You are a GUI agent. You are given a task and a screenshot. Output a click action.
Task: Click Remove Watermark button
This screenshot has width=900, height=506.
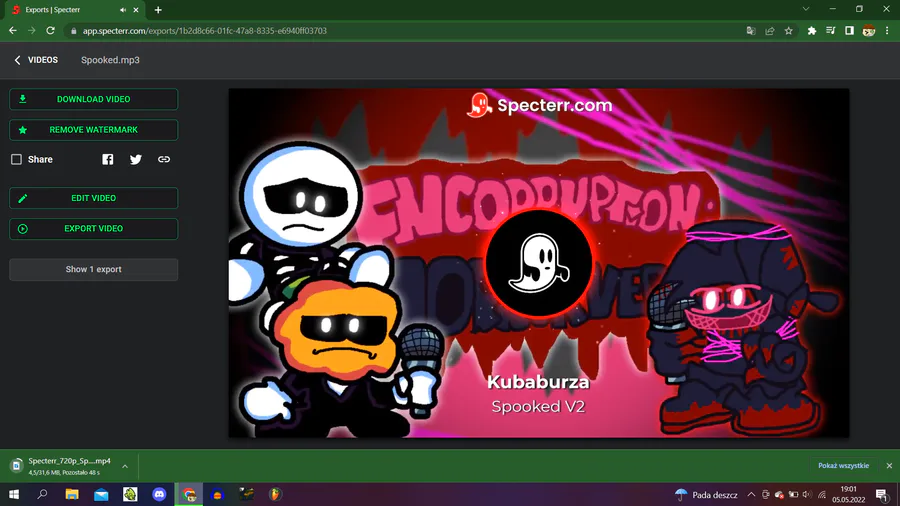pyautogui.click(x=94, y=130)
